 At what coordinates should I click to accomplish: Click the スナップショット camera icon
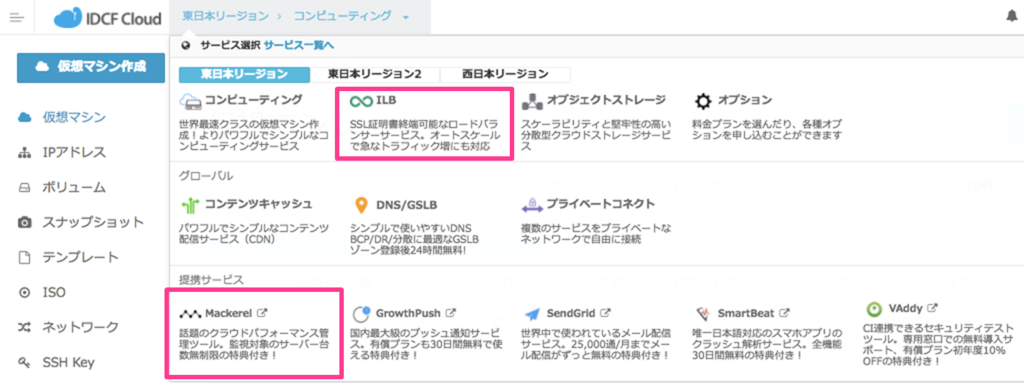pyautogui.click(x=25, y=222)
